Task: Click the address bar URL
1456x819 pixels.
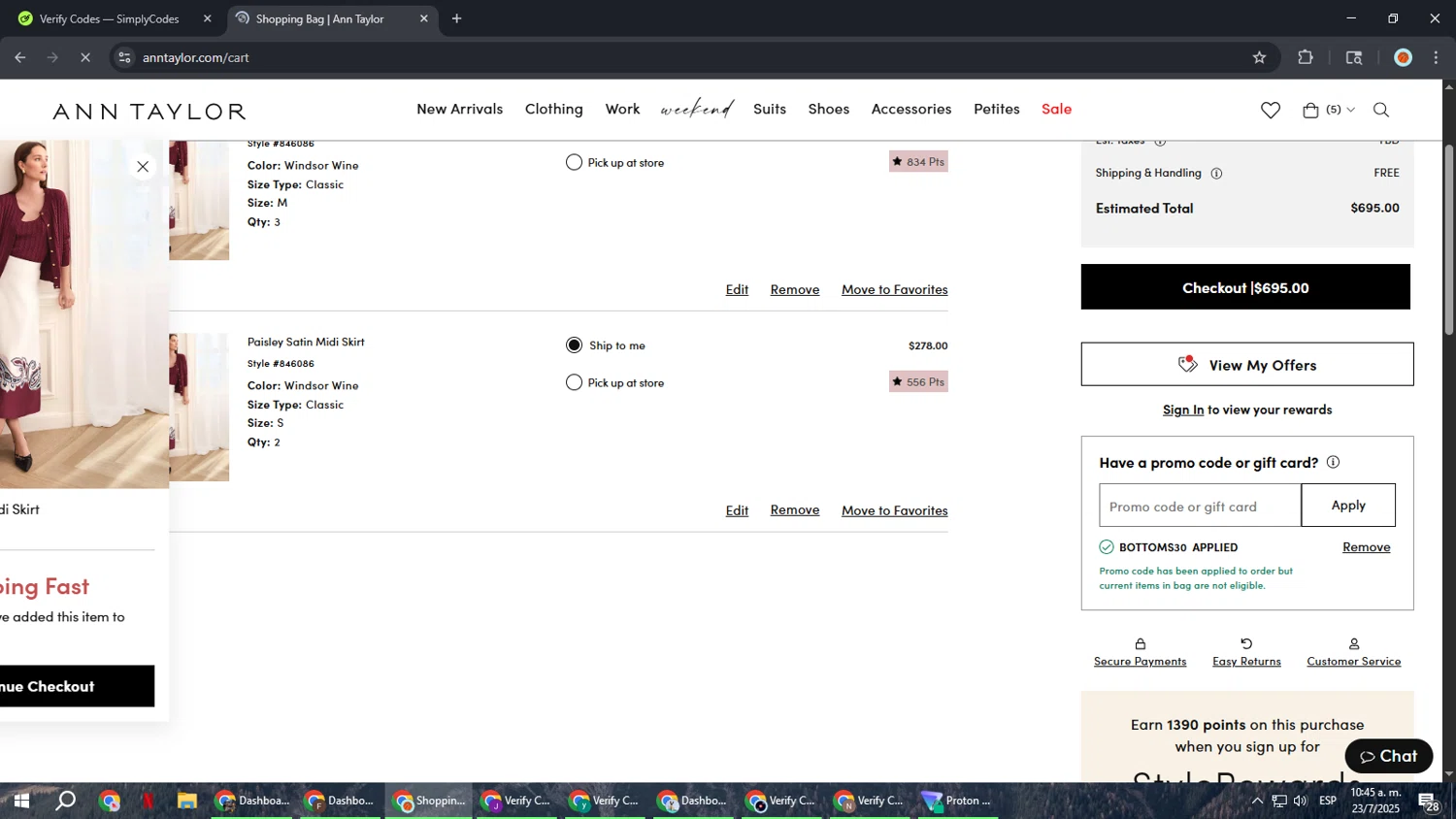Action: 196,57
